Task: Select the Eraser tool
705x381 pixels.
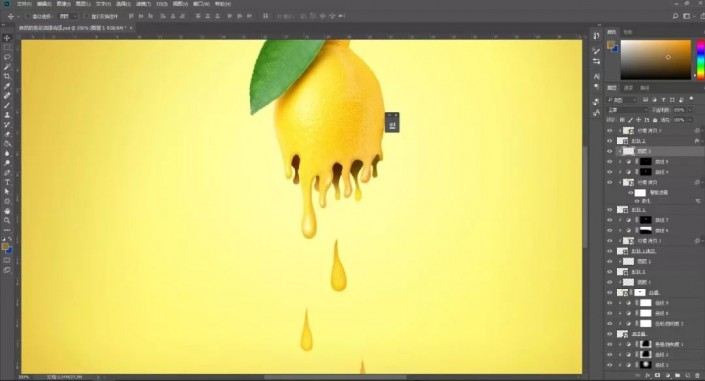Action: (7, 134)
